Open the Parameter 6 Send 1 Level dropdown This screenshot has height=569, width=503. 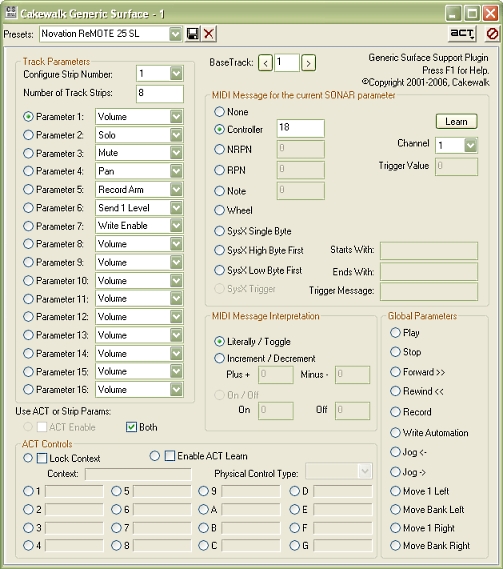point(176,208)
